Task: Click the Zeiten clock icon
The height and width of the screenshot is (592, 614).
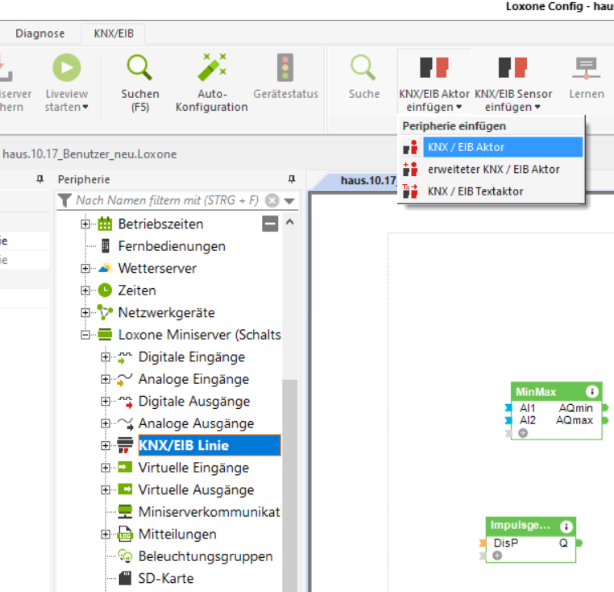Action: coord(105,290)
